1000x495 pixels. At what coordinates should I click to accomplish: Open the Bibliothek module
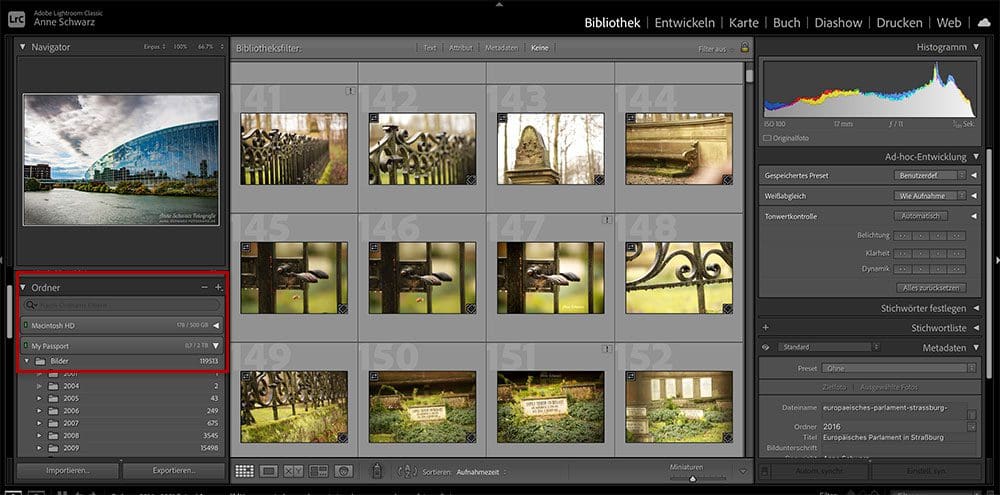612,23
